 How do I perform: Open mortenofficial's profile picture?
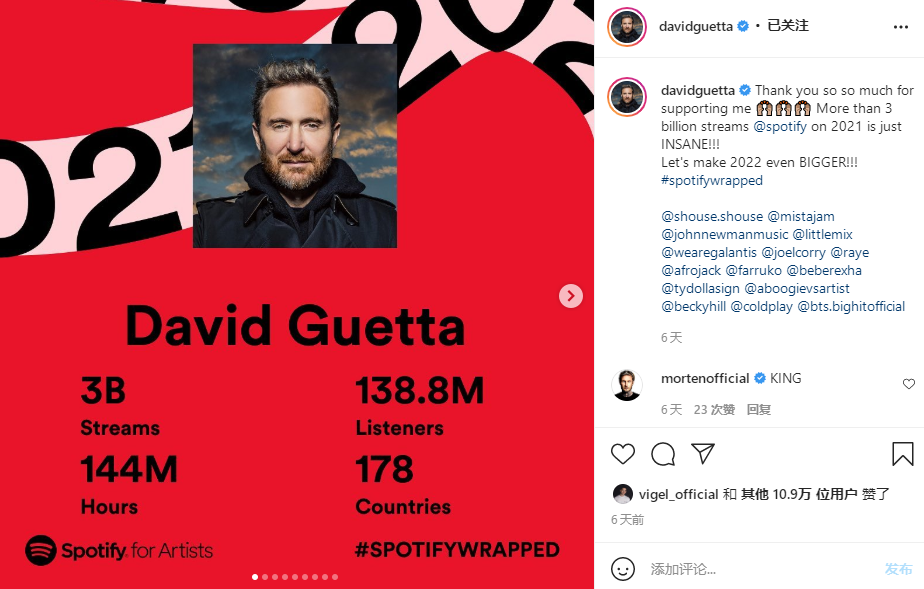tap(626, 385)
